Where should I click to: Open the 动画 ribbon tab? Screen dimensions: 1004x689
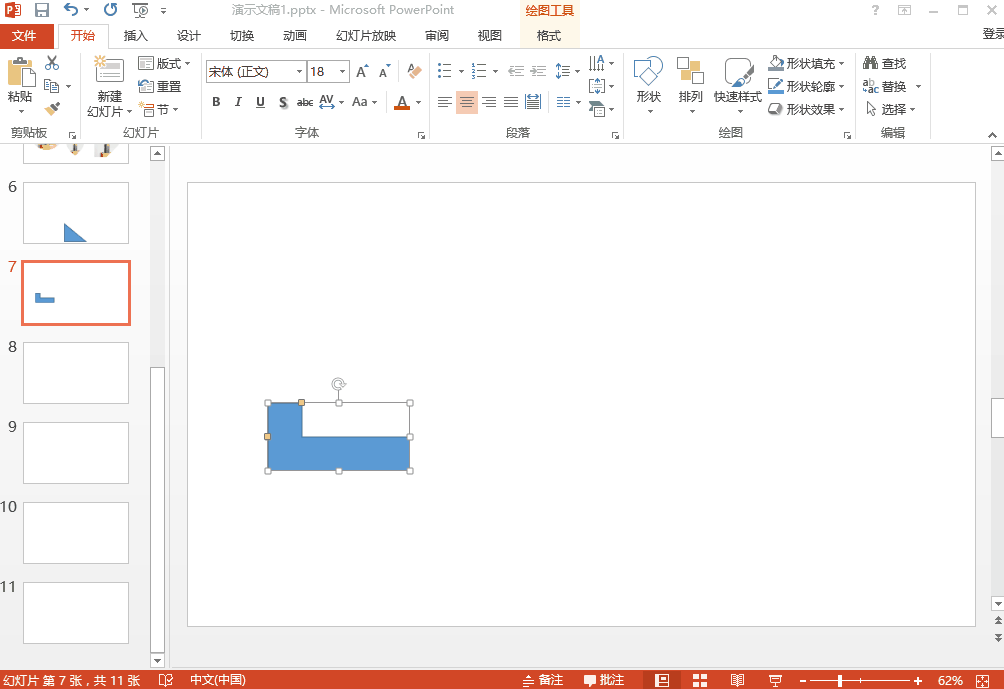pyautogui.click(x=295, y=36)
